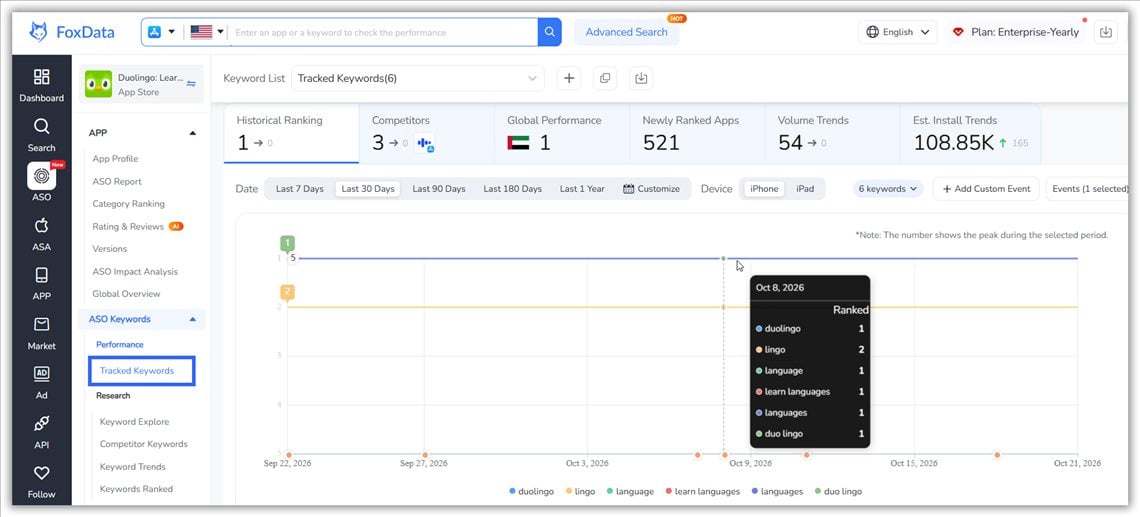Open the Events (1 selected) dropdown

(1087, 188)
